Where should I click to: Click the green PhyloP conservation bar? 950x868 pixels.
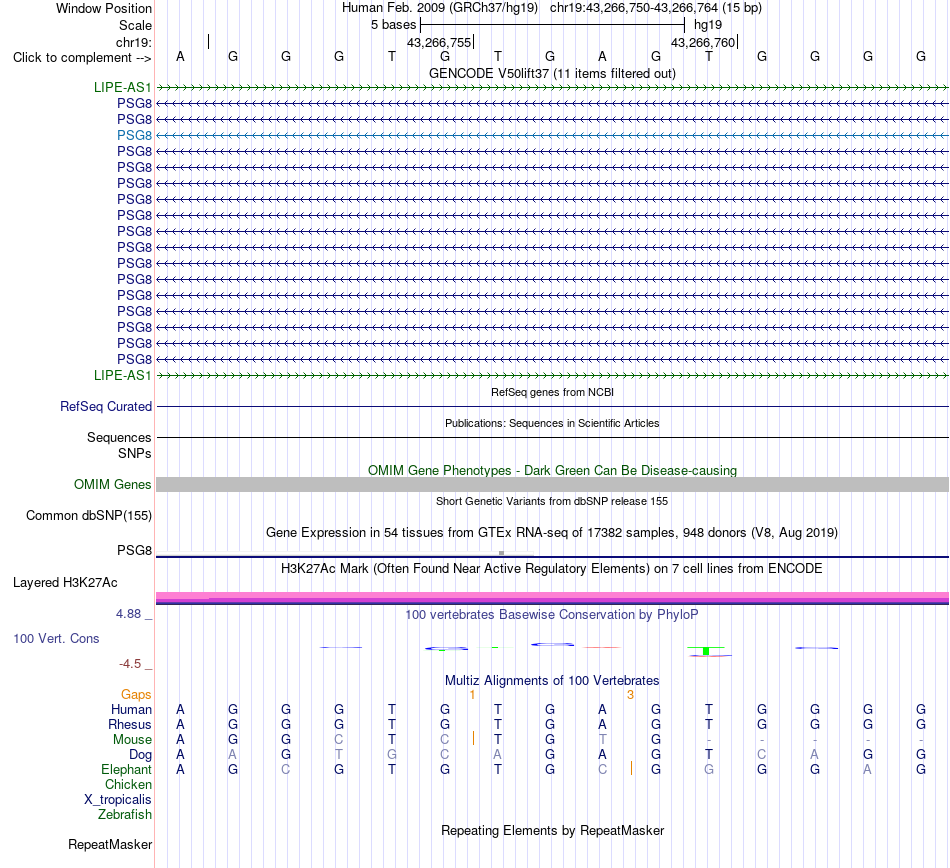point(706,651)
